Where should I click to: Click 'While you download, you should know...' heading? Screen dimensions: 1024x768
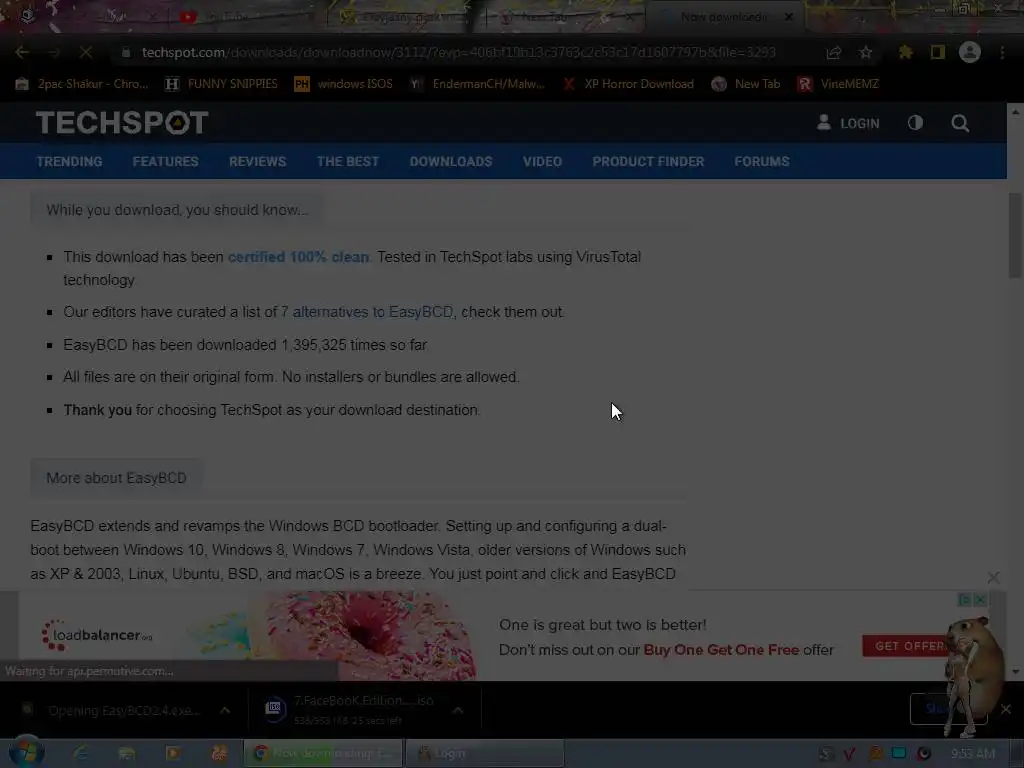[x=176, y=210]
